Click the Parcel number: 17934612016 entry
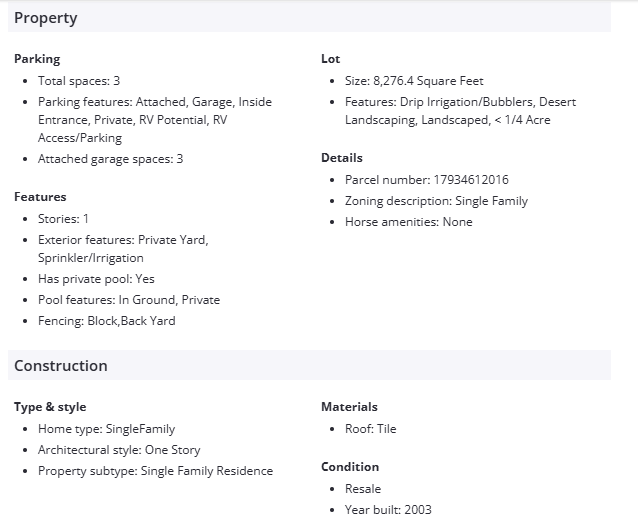Screen dimensions: 638x525 click(x=427, y=180)
